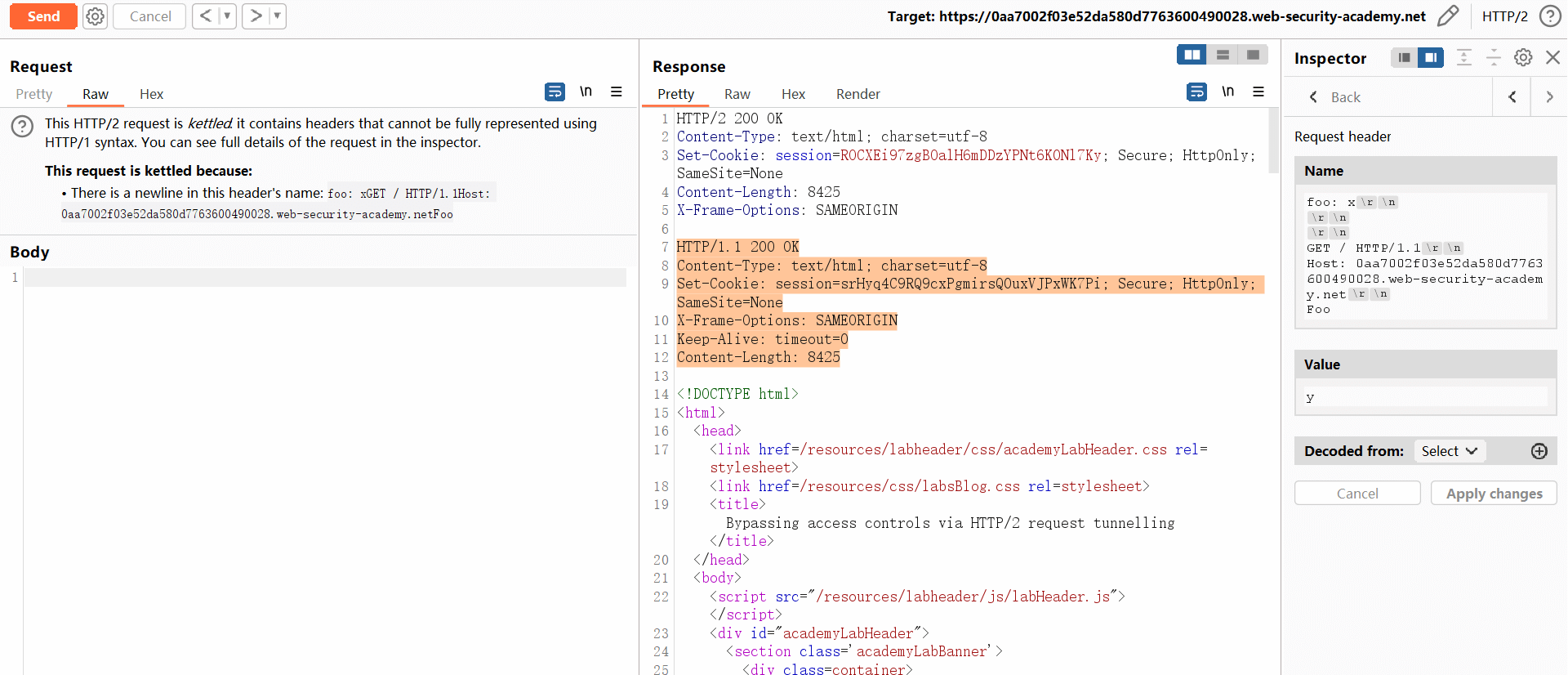Open dropdown next to forward history arrow
The image size is (1568, 675).
[x=277, y=16]
